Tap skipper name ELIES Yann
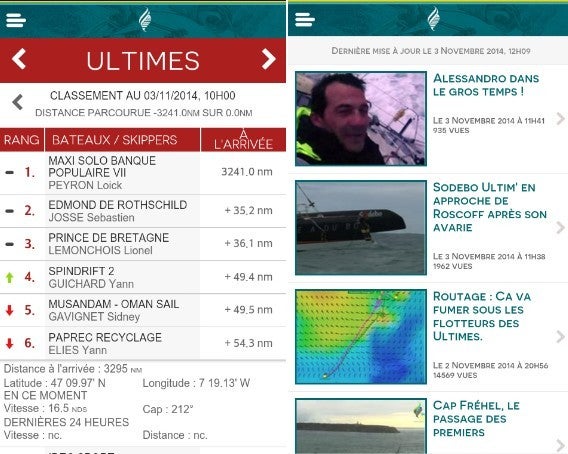Image resolution: width=568 pixels, height=454 pixels. pos(78,350)
